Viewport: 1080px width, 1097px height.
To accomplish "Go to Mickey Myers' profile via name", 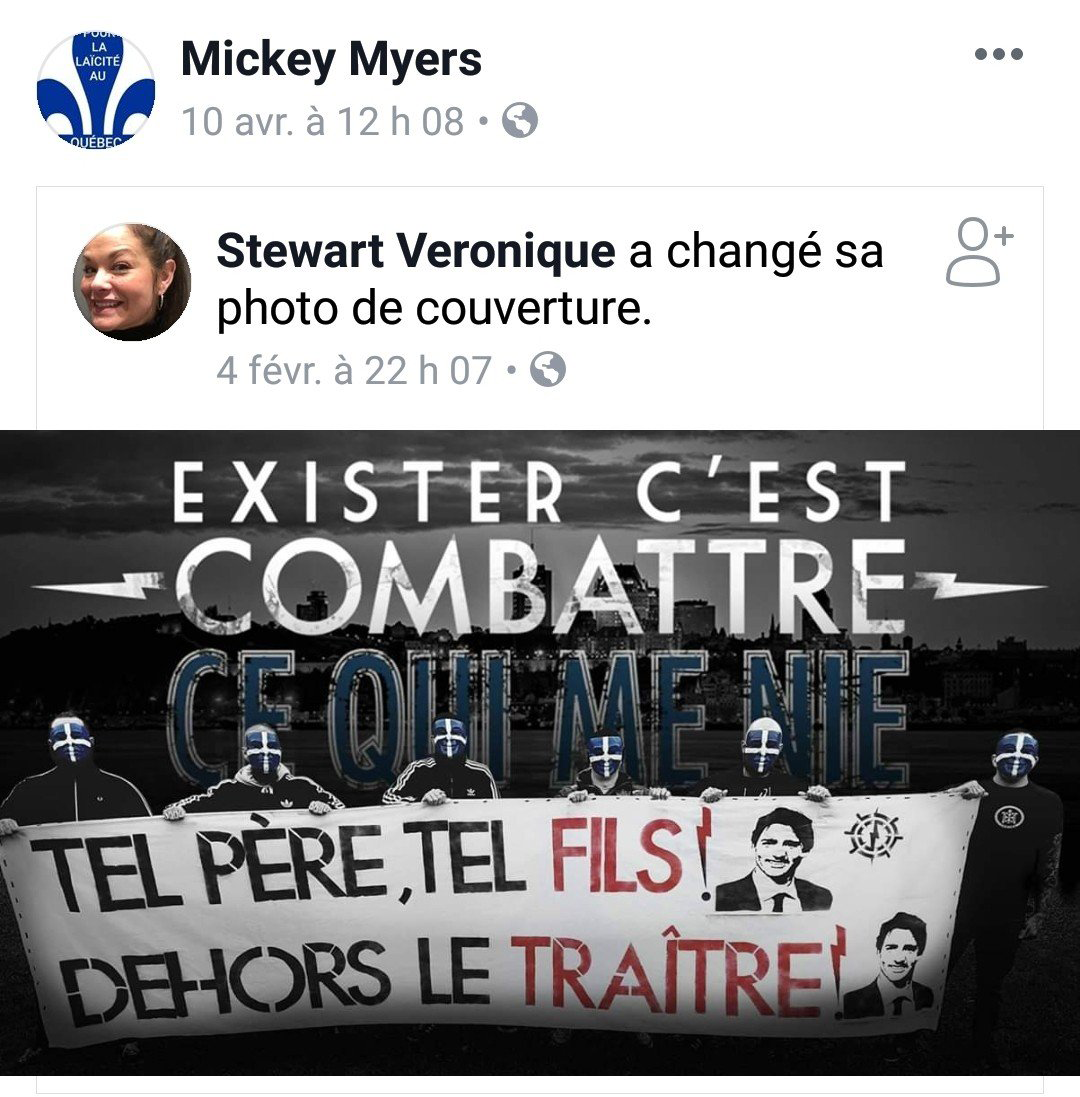I will click(332, 59).
